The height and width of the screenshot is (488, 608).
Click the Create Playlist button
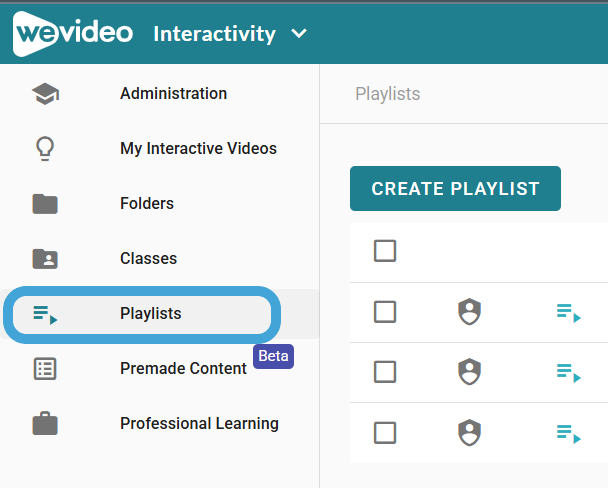coord(455,189)
